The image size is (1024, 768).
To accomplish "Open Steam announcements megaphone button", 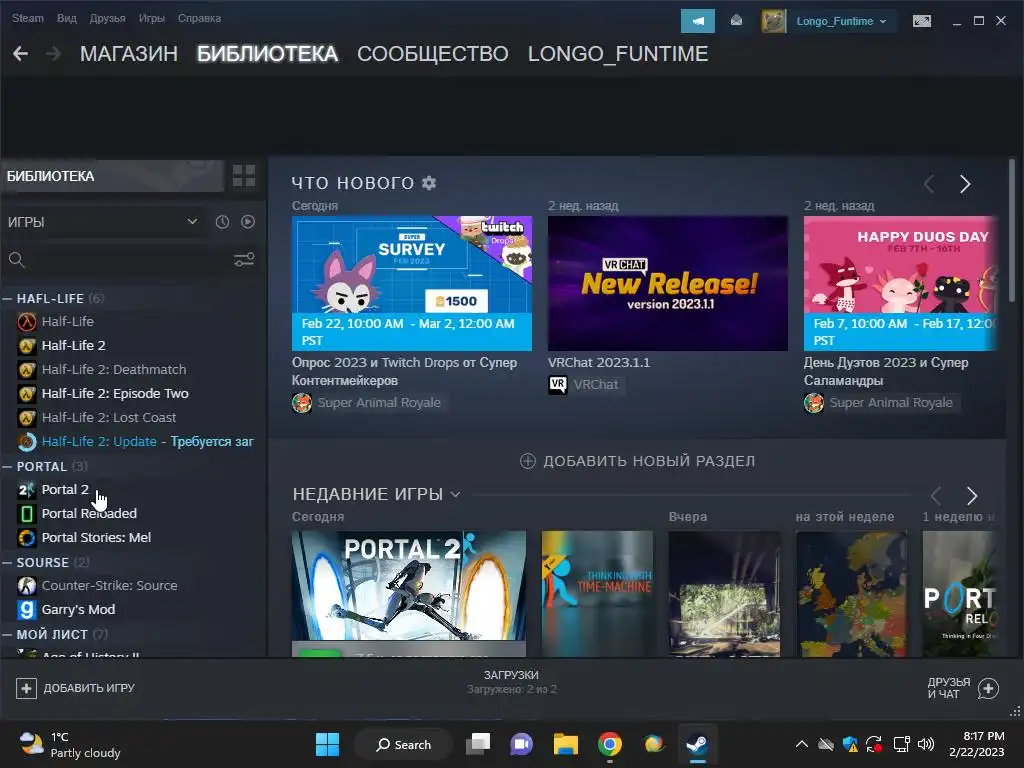I will click(697, 21).
